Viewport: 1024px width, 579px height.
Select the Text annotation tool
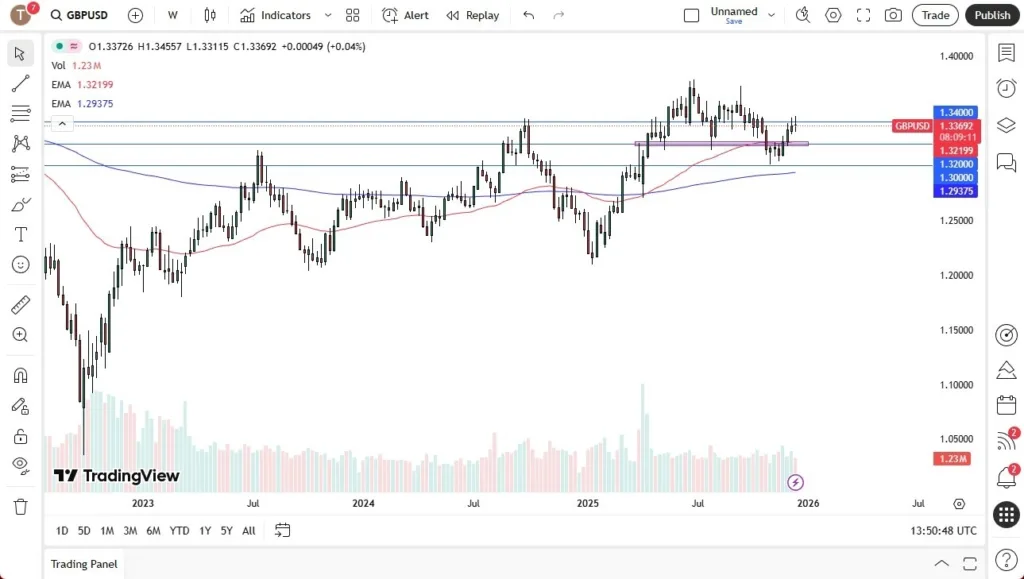tap(20, 234)
